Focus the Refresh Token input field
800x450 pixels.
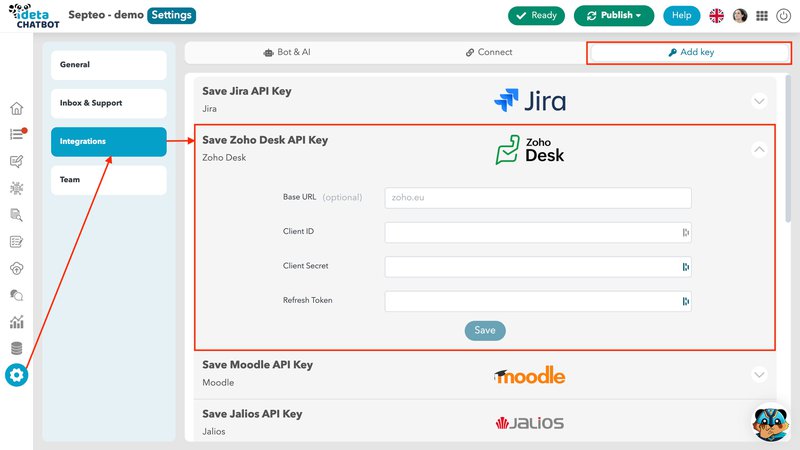(x=538, y=302)
